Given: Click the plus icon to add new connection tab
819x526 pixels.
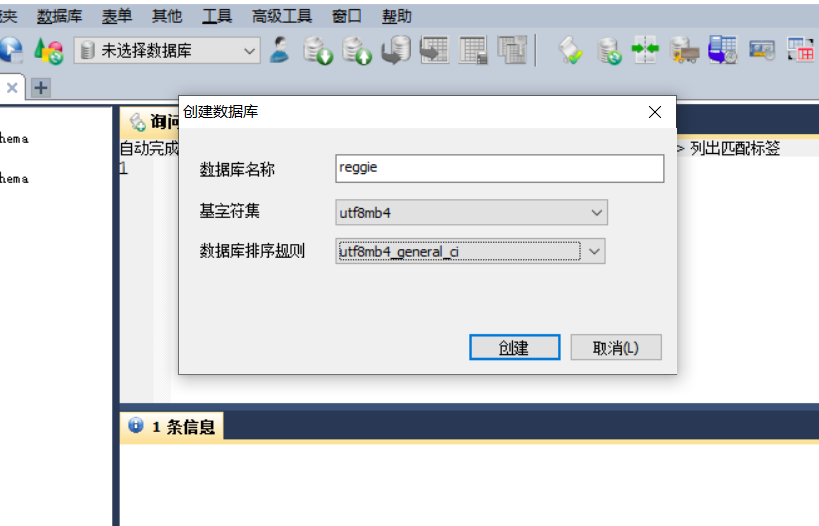Looking at the screenshot, I should pyautogui.click(x=41, y=87).
